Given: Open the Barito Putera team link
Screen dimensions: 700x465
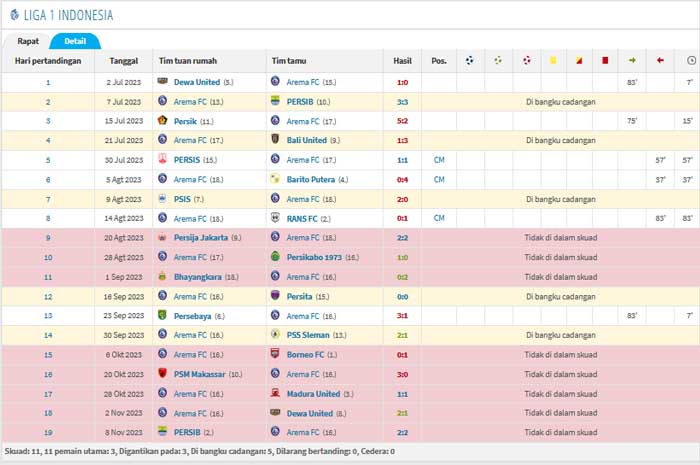Looking at the screenshot, I should (311, 179).
